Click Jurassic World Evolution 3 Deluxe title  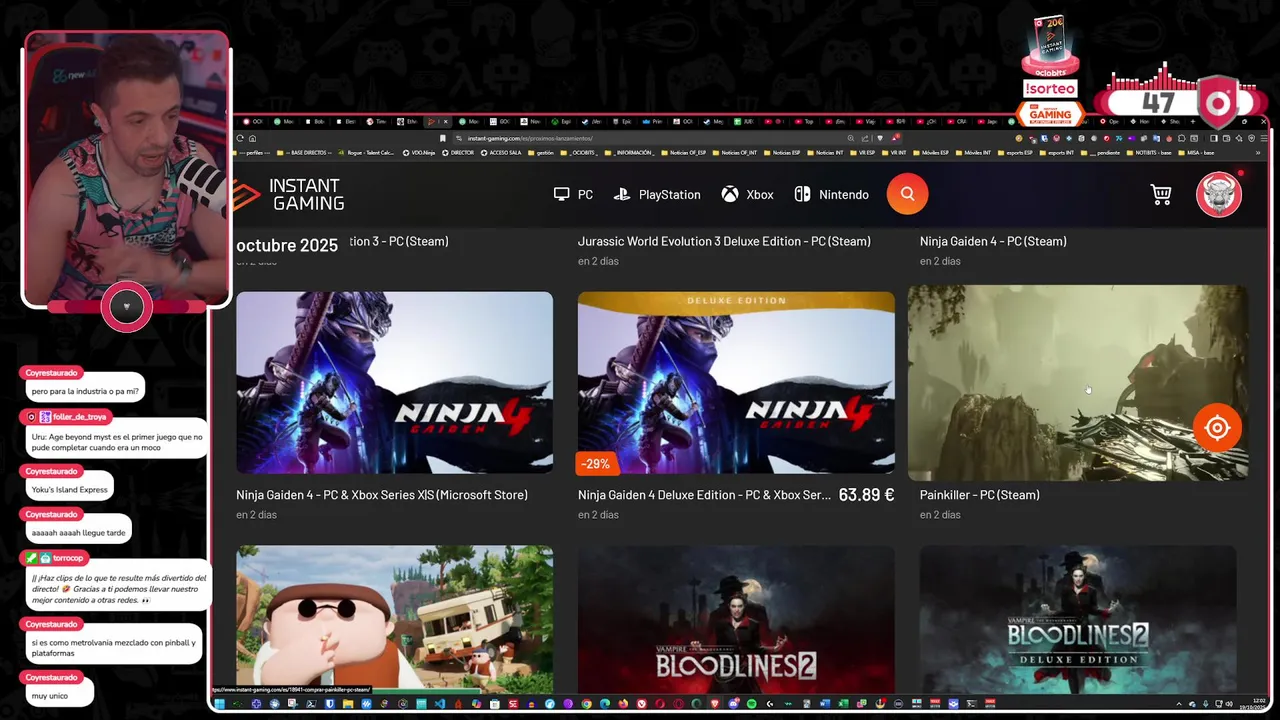pos(724,241)
